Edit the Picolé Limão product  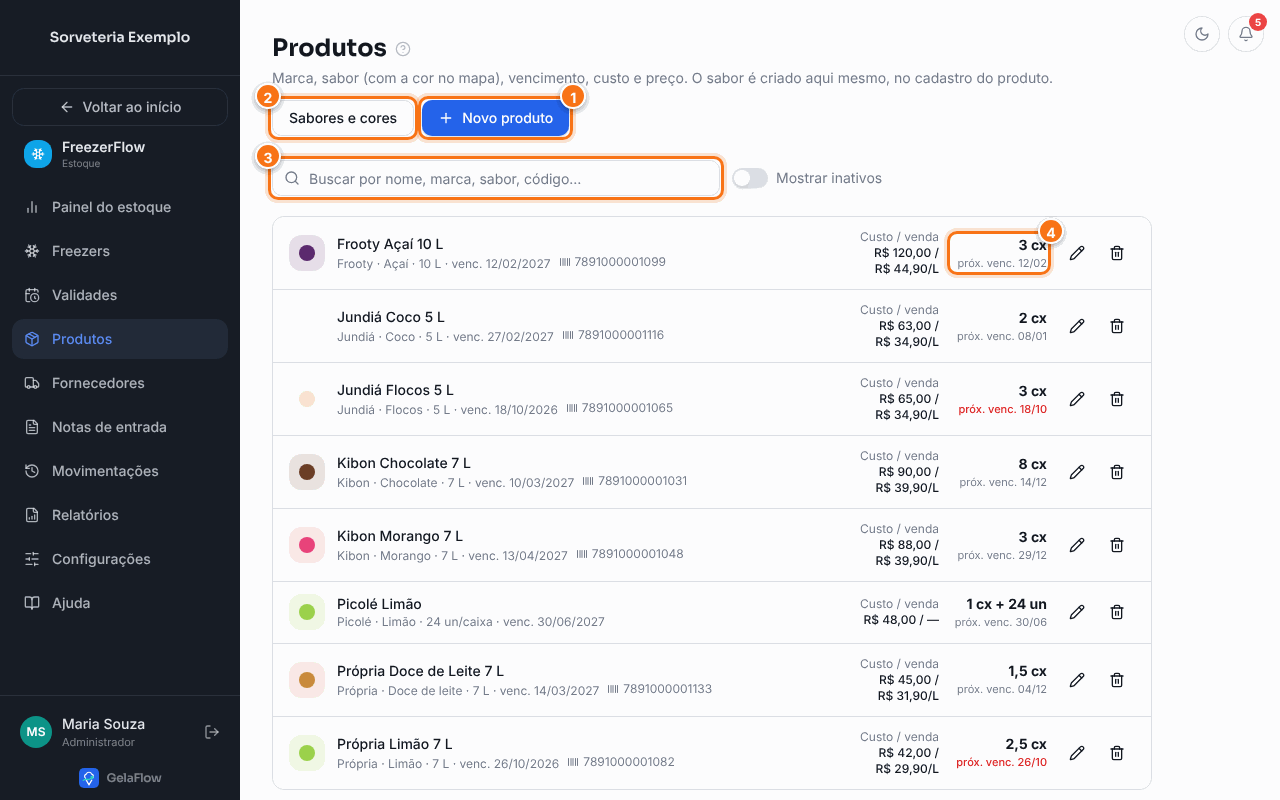[x=1077, y=612]
